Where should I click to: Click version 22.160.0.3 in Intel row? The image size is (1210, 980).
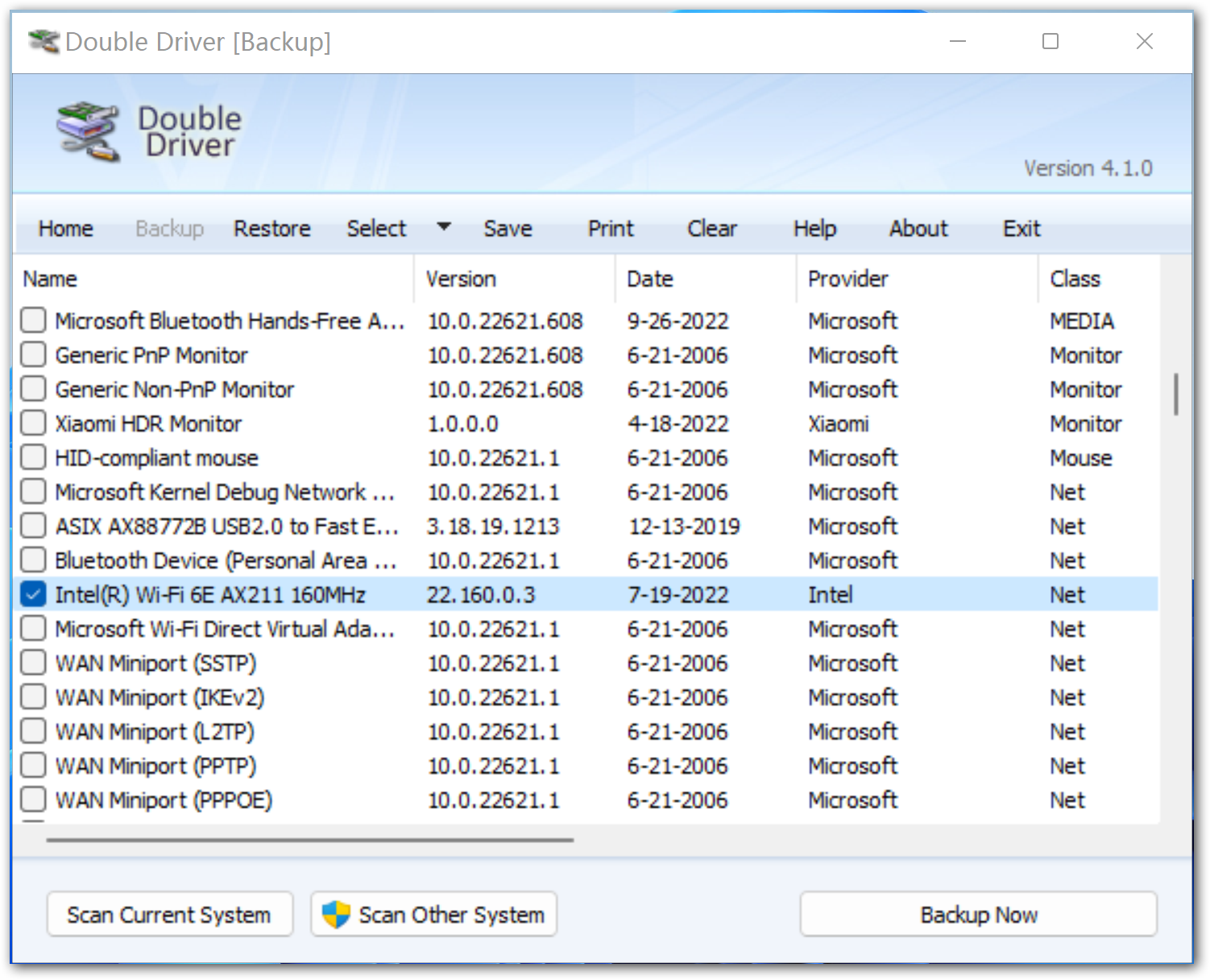tap(481, 595)
